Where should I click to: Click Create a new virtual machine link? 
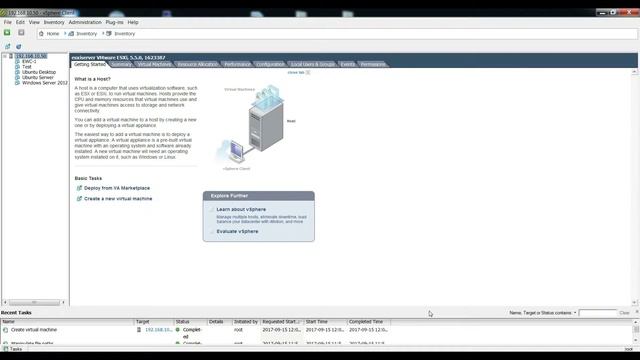coord(118,198)
